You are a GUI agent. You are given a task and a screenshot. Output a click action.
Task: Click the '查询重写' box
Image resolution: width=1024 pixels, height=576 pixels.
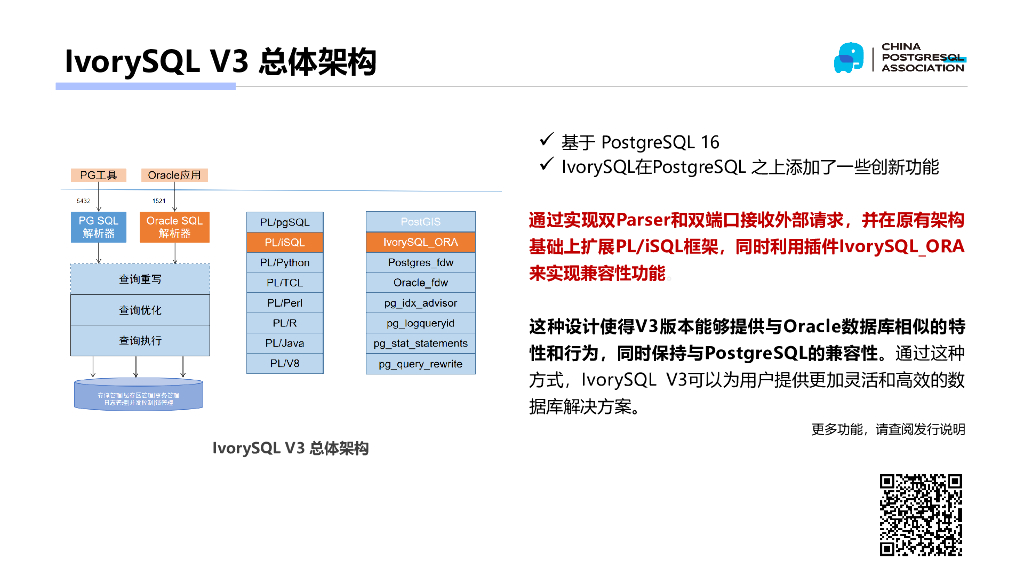[x=140, y=280]
